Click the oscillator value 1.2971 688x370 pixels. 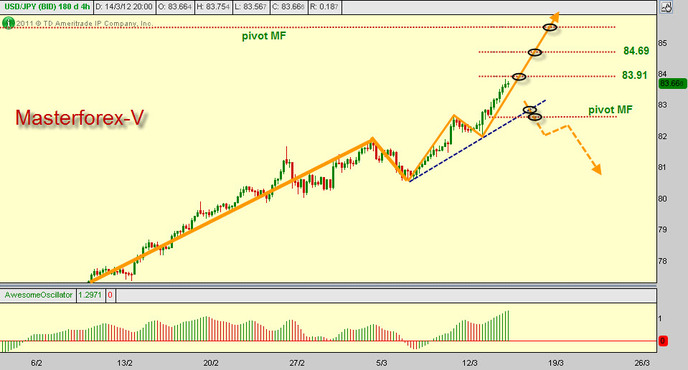pos(90,295)
